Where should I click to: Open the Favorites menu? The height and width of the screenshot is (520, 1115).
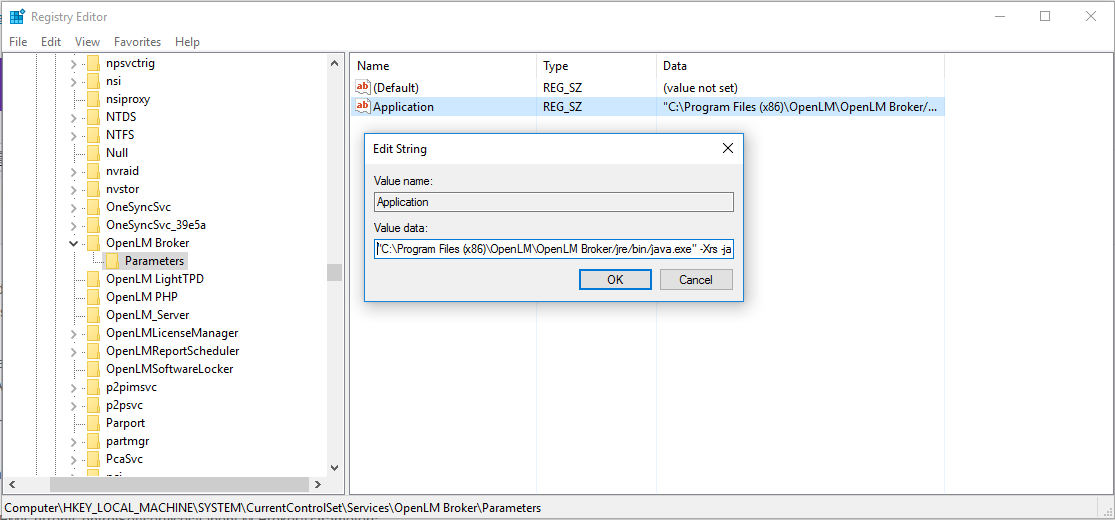137,42
